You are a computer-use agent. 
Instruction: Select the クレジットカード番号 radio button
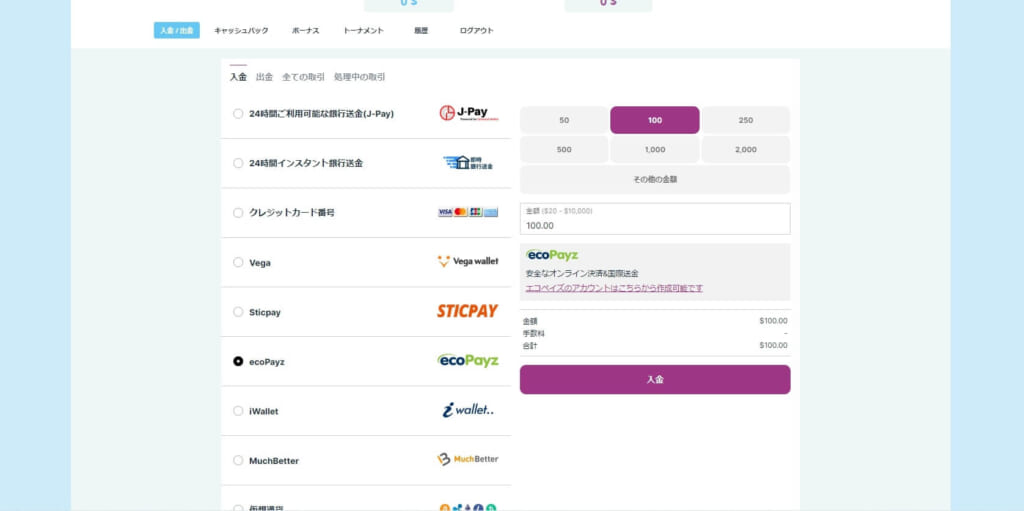point(238,213)
